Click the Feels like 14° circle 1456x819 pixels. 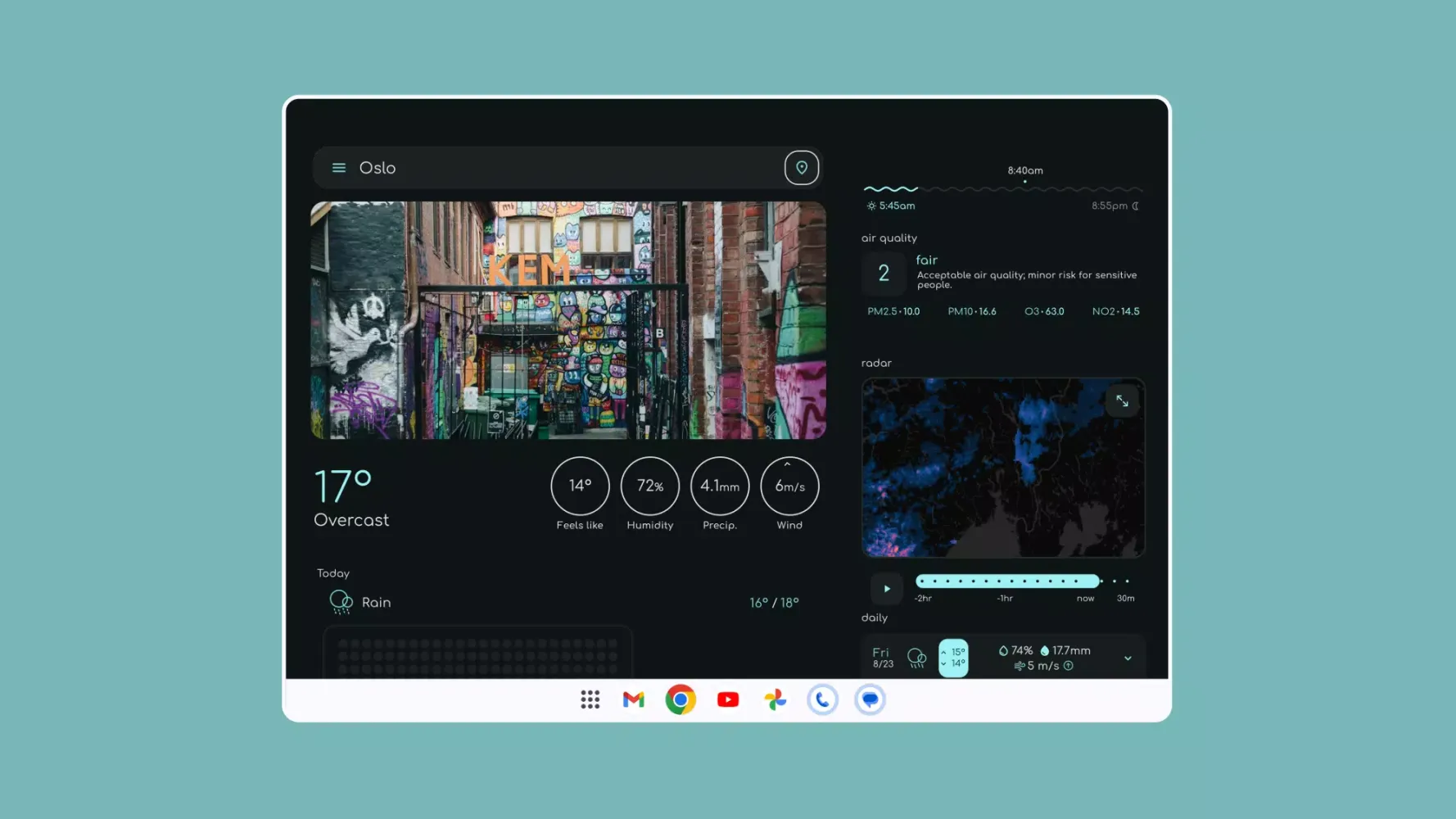pos(580,486)
